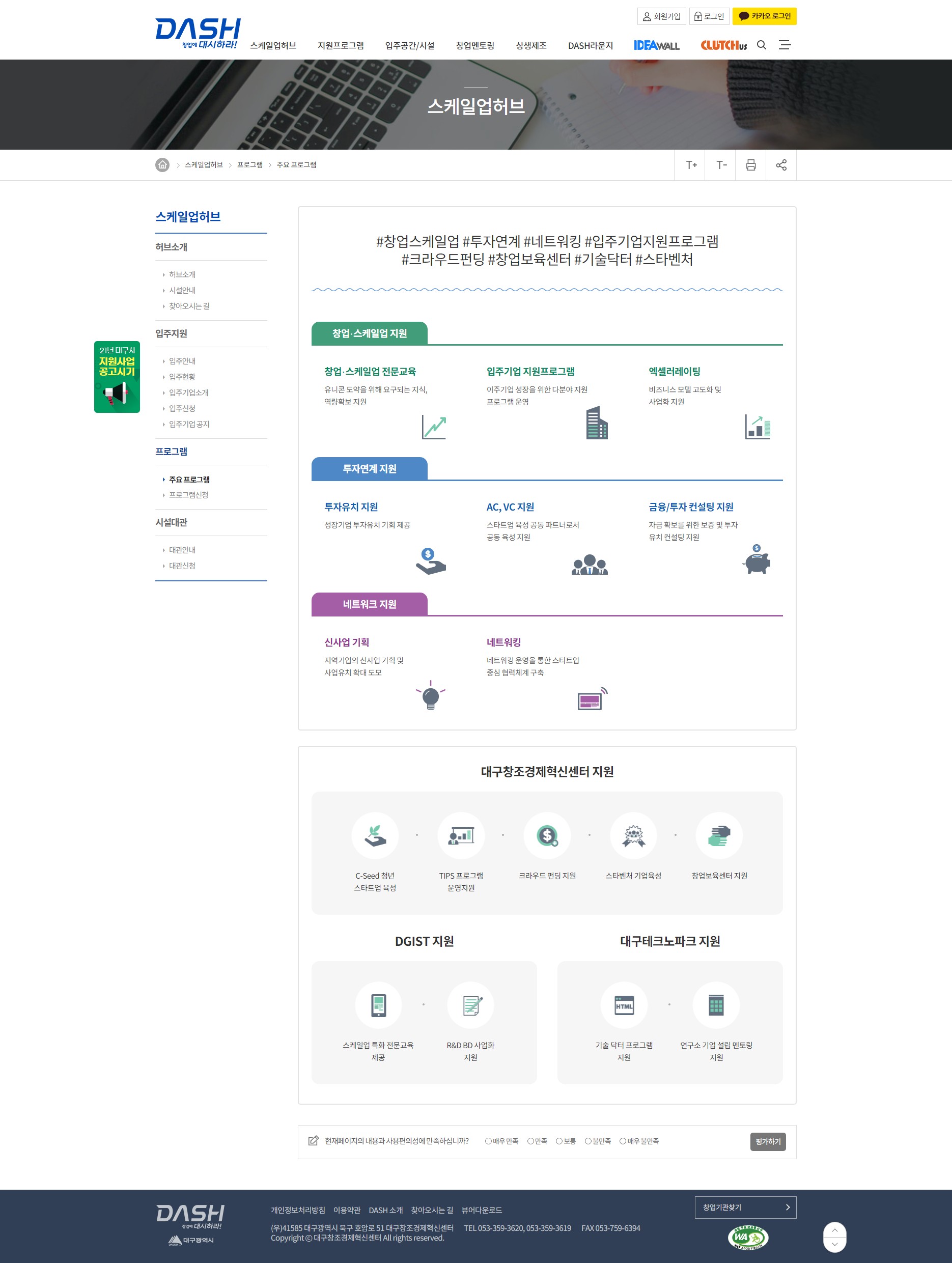Image resolution: width=952 pixels, height=1263 pixels.
Task: Open the 창업멘토링 navigation menu
Action: [x=475, y=45]
